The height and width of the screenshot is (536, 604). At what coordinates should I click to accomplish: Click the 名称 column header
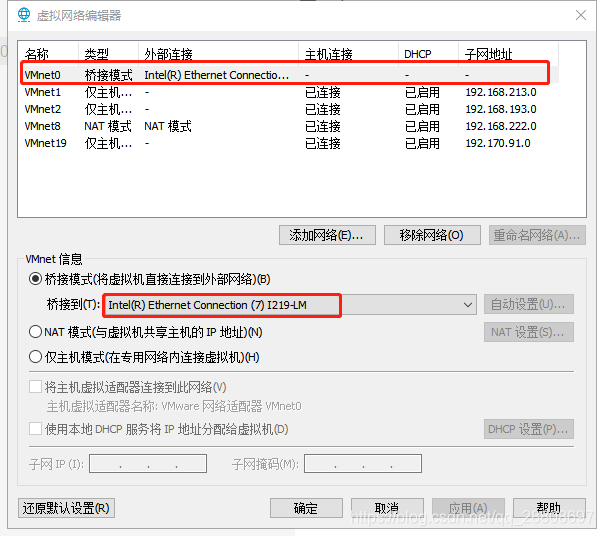coord(48,54)
